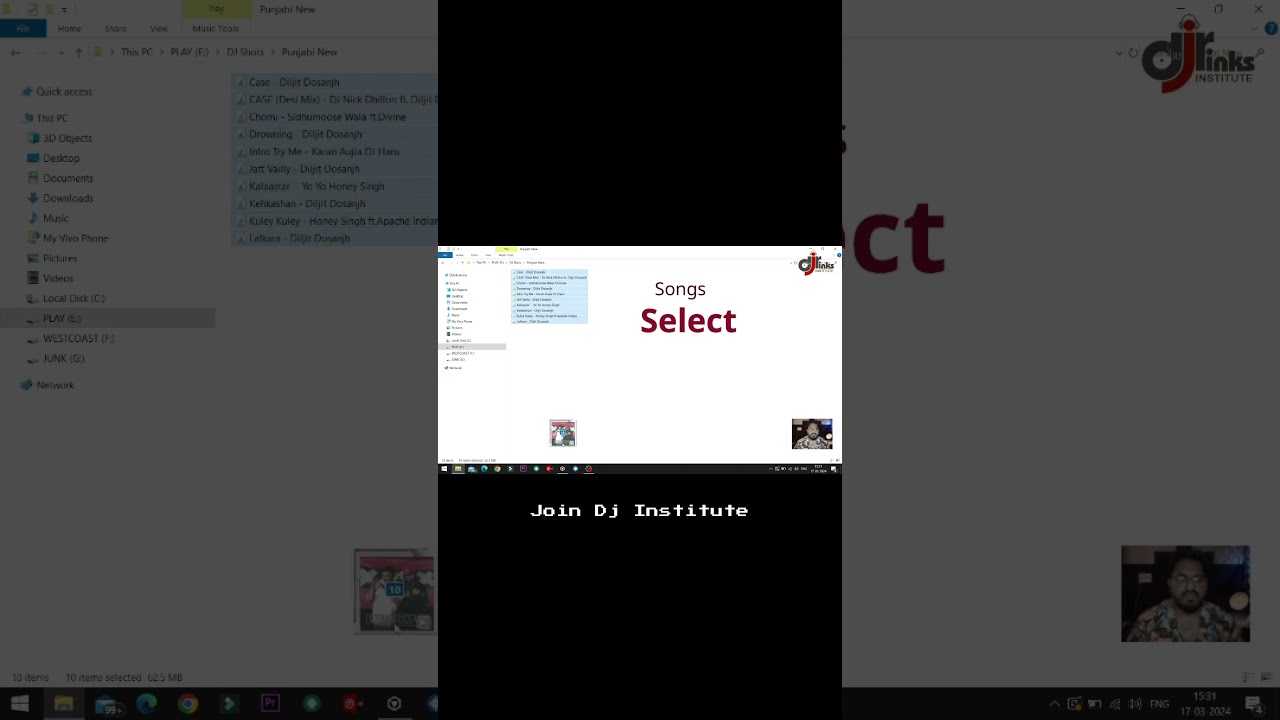Screen dimensions: 1280x720
Task: Open the File tab in background Explorer ribbon
Action: coord(22,29)
